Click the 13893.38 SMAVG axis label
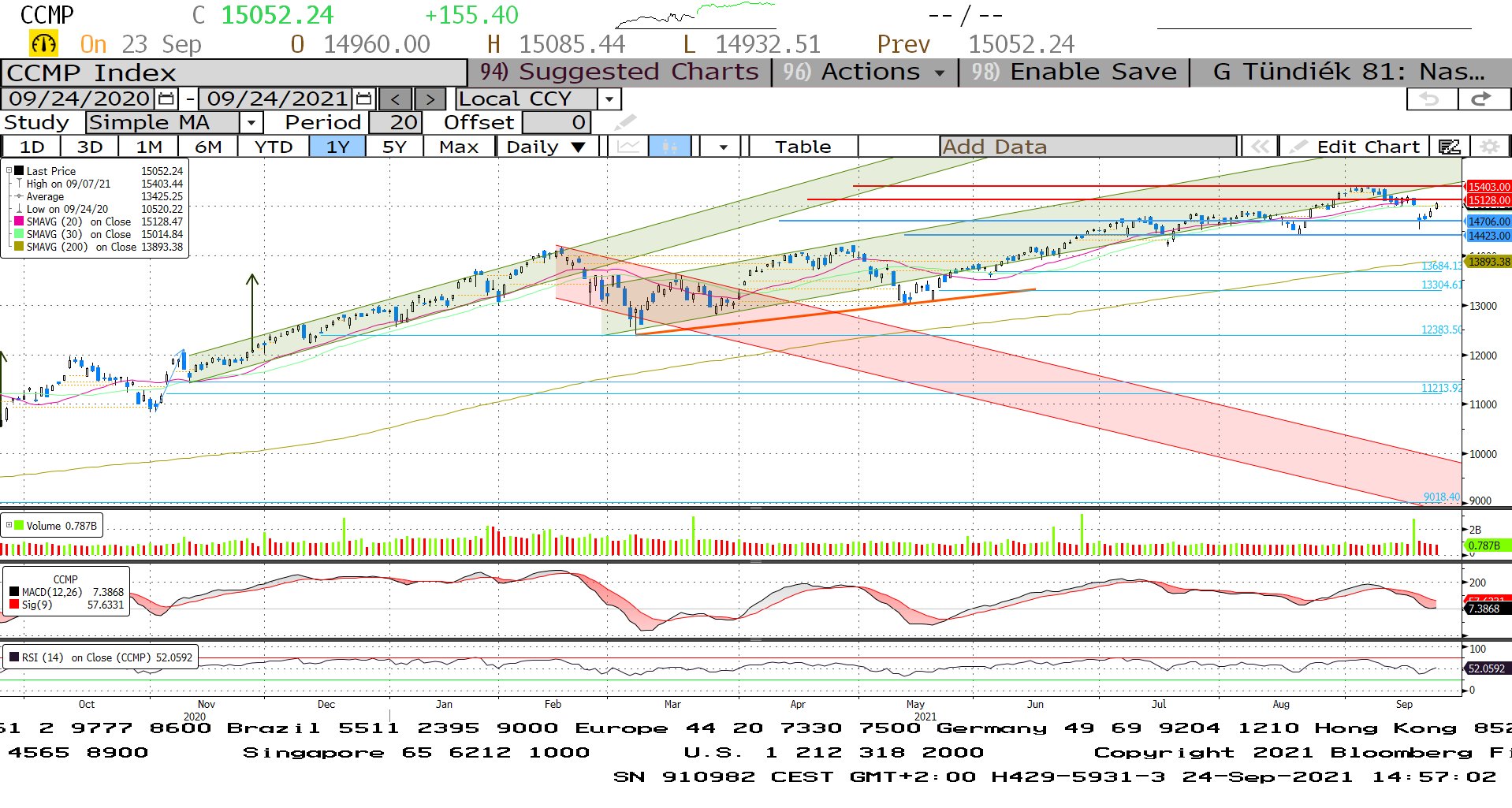Viewport: 1512px width, 808px height. coord(1488,262)
